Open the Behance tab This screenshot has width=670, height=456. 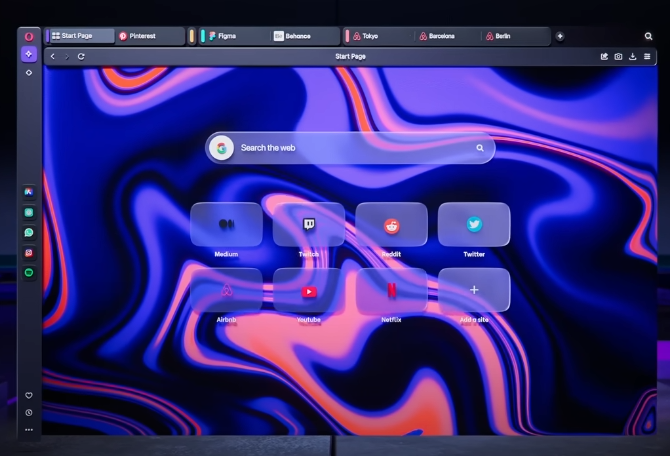click(305, 36)
